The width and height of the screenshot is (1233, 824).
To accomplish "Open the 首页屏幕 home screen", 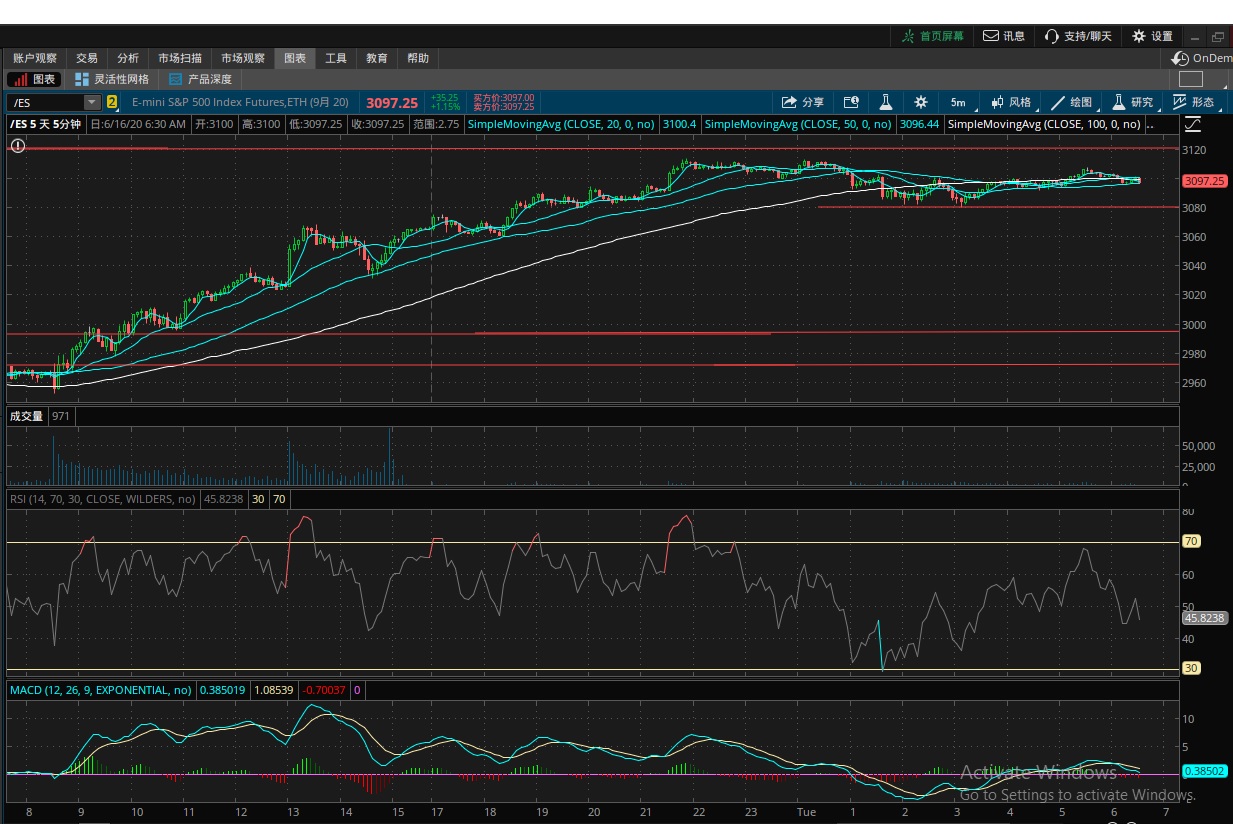I will [x=932, y=36].
